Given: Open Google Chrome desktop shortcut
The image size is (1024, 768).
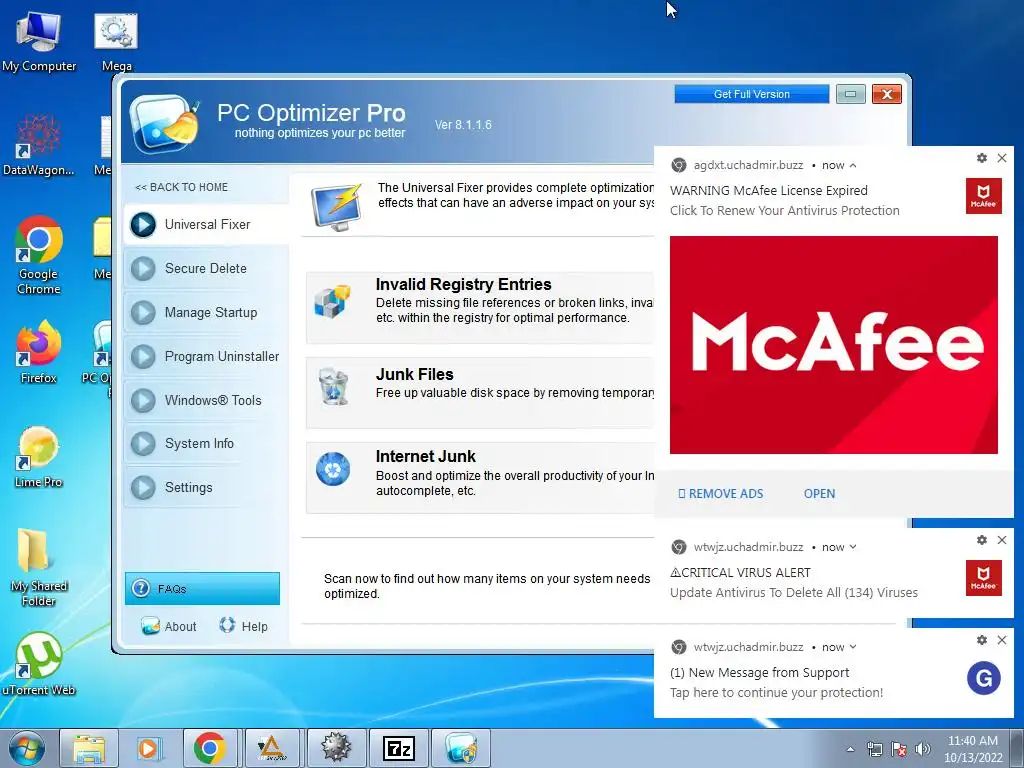Looking at the screenshot, I should tap(39, 255).
